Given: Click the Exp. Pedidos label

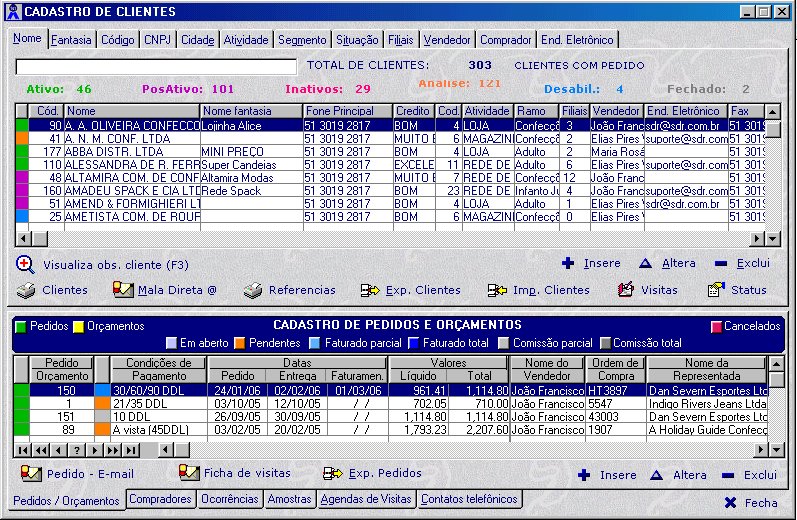Looking at the screenshot, I should click(385, 473).
